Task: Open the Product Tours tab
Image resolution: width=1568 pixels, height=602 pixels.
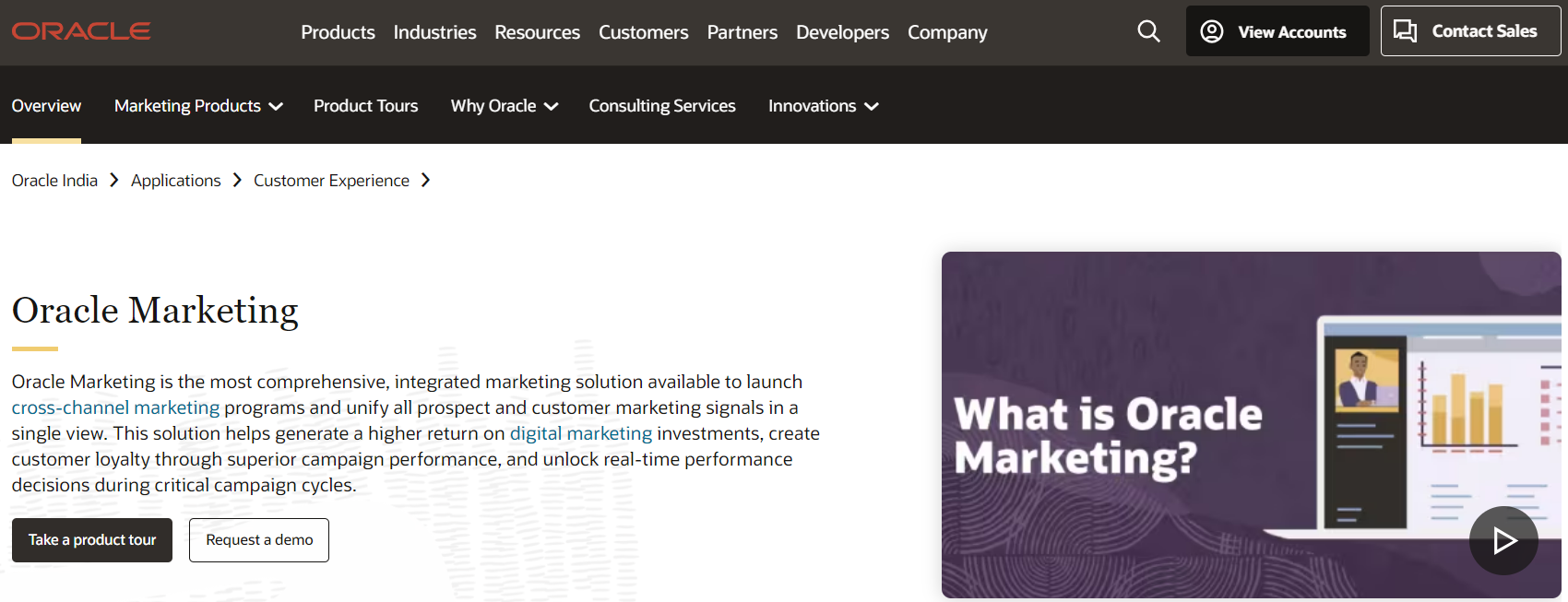Action: (x=365, y=106)
